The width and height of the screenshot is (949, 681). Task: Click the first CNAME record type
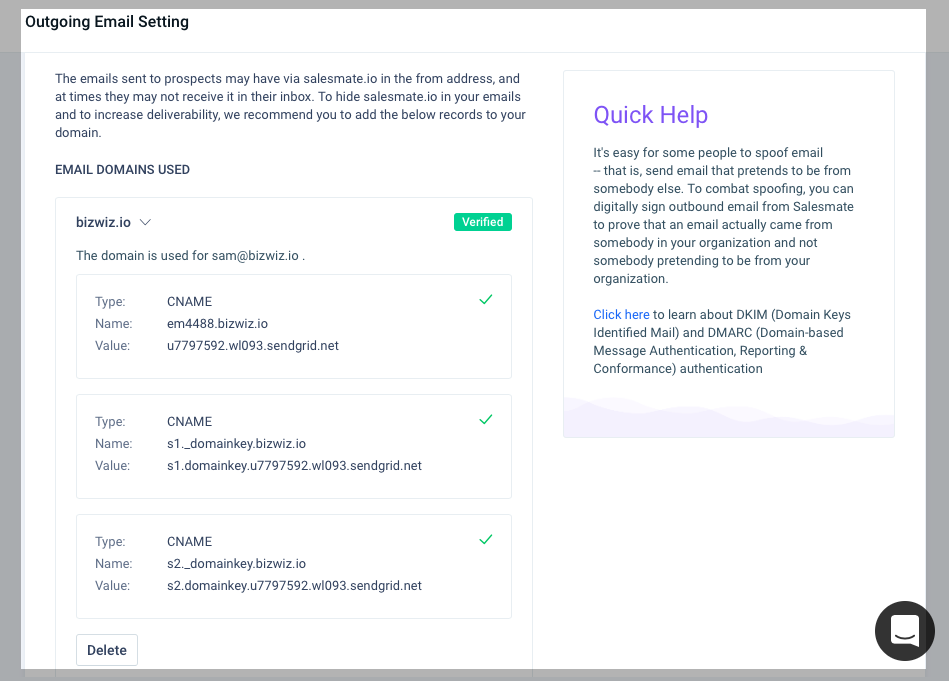(x=189, y=301)
